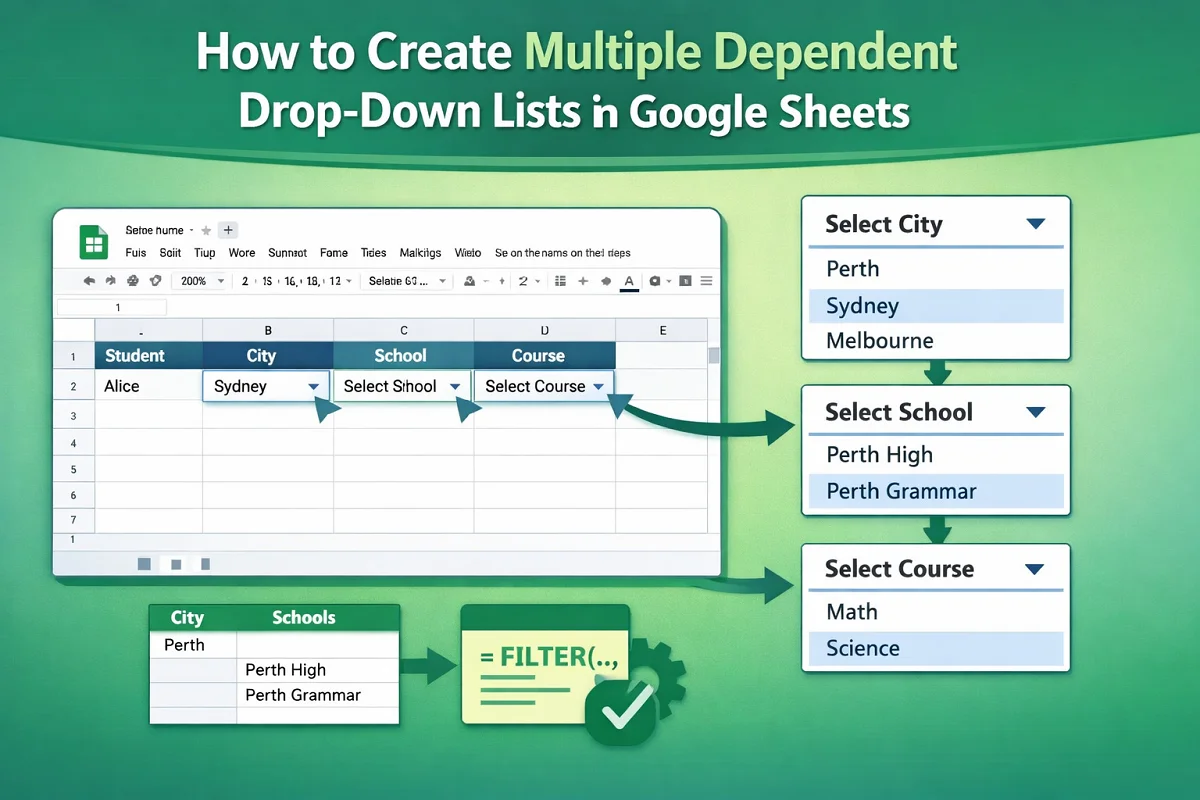
Task: Select the paint format icon
Action: tap(155, 281)
